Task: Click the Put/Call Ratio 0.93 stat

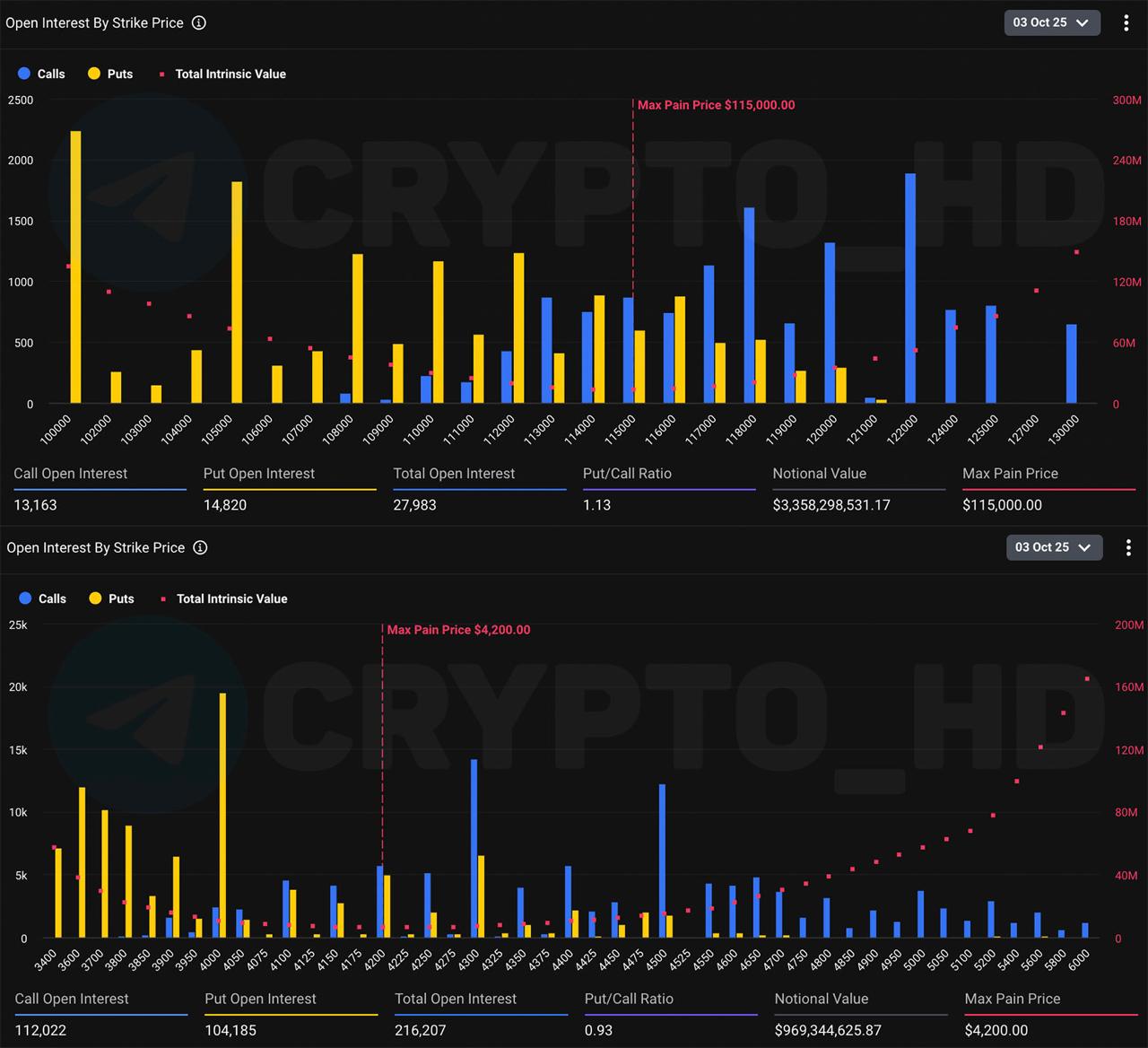Action: [598, 1030]
